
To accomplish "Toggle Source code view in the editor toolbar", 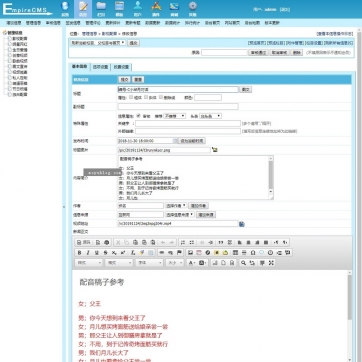I will pyautogui.click(x=84, y=242).
